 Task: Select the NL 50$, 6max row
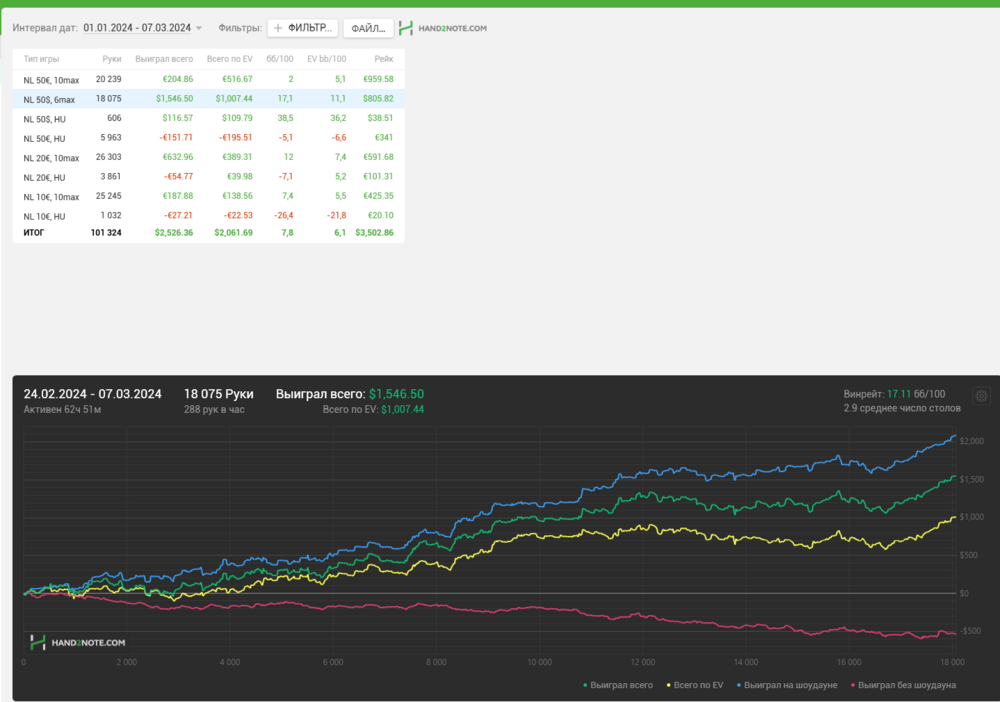click(209, 99)
